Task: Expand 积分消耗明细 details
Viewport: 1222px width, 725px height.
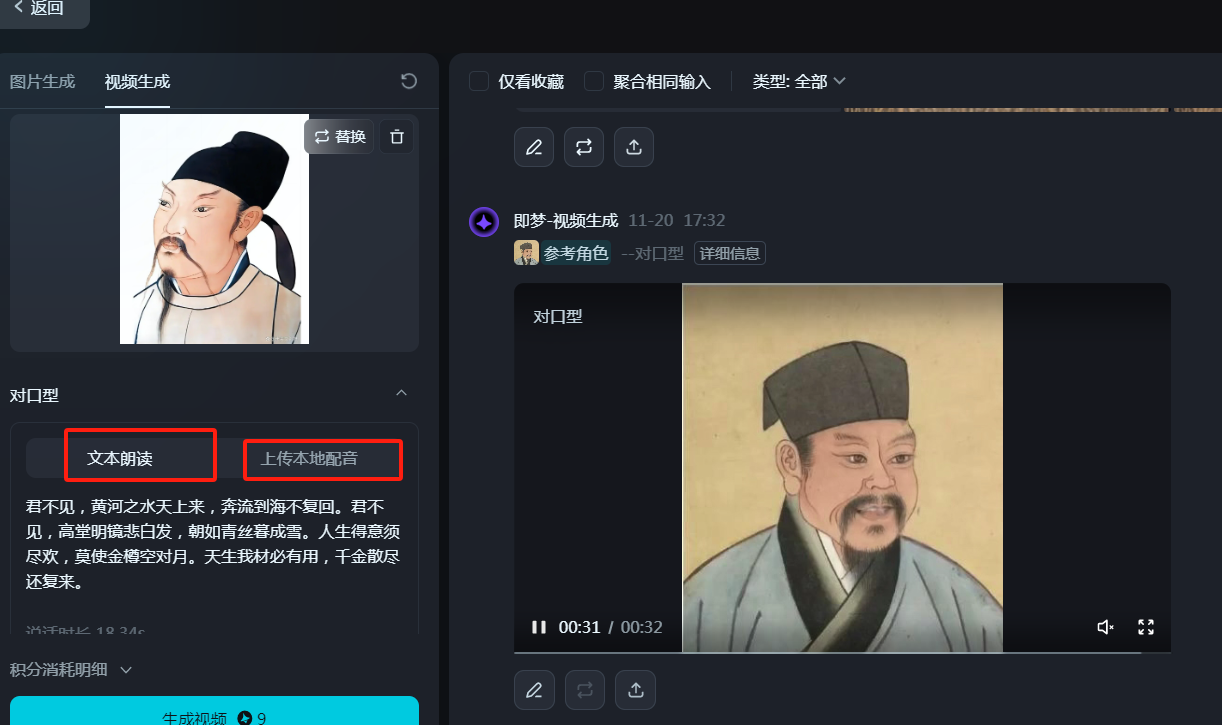Action: coord(70,669)
